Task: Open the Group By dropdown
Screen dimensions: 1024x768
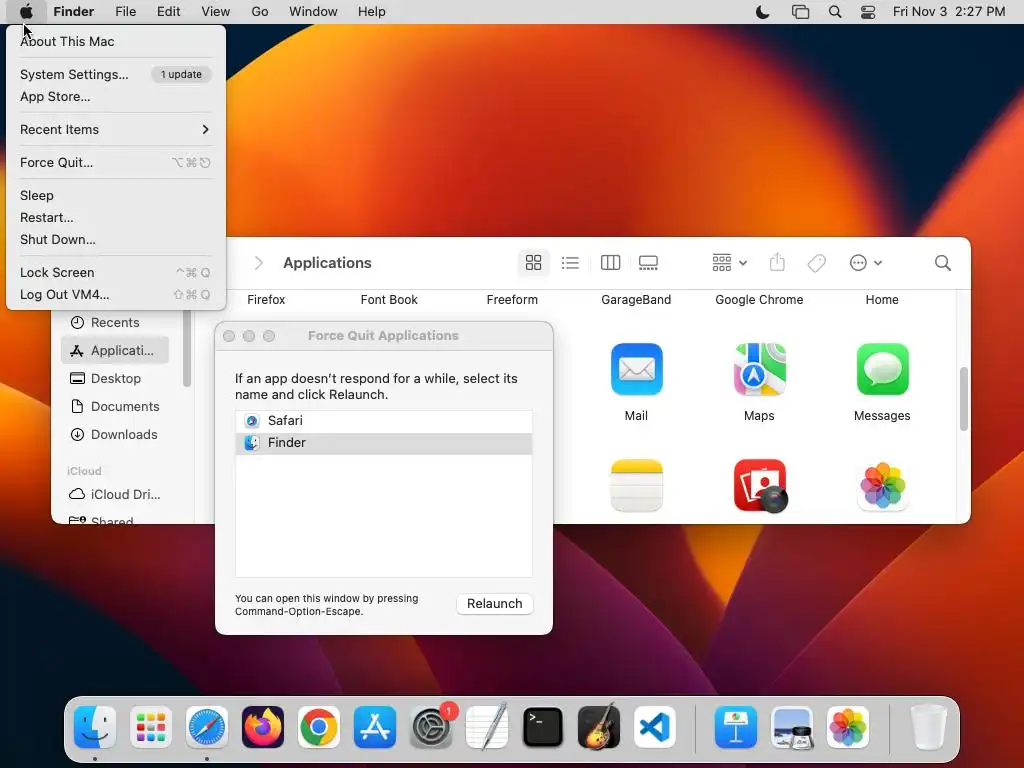Action: [729, 263]
